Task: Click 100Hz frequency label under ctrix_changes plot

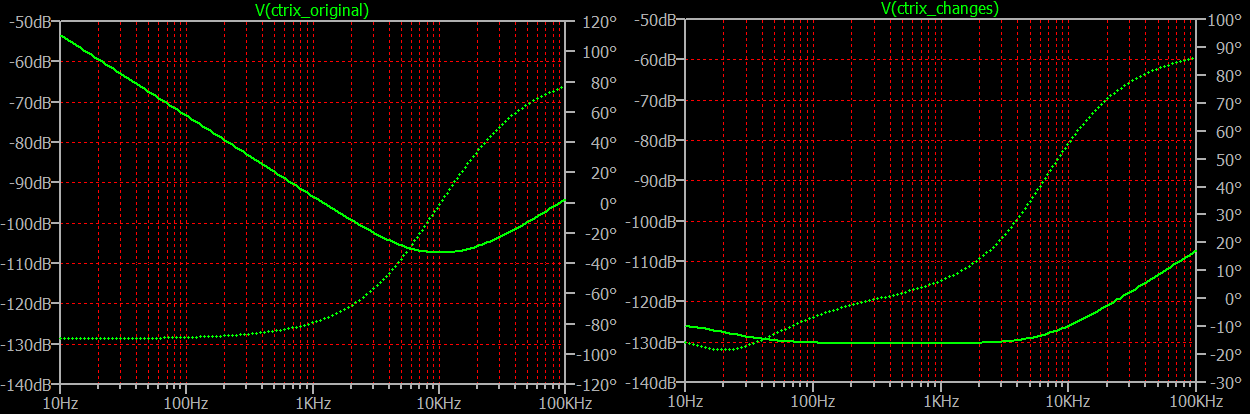Action: [813, 402]
